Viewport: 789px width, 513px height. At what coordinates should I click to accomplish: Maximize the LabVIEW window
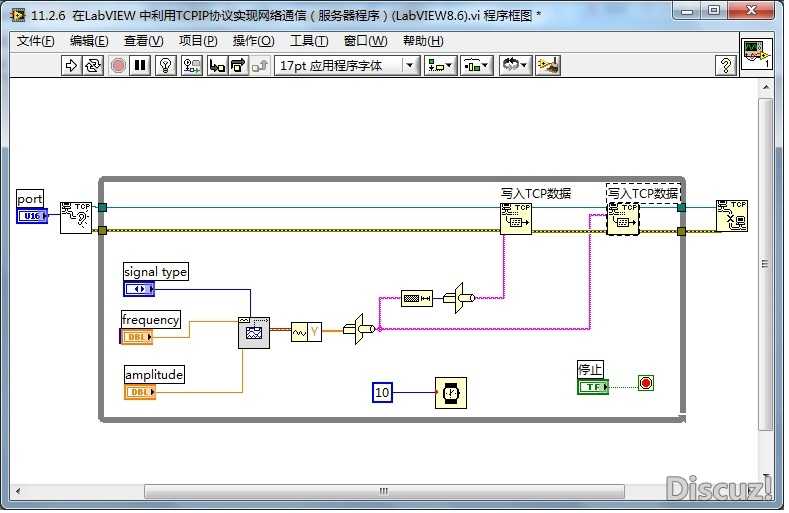(x=714, y=11)
